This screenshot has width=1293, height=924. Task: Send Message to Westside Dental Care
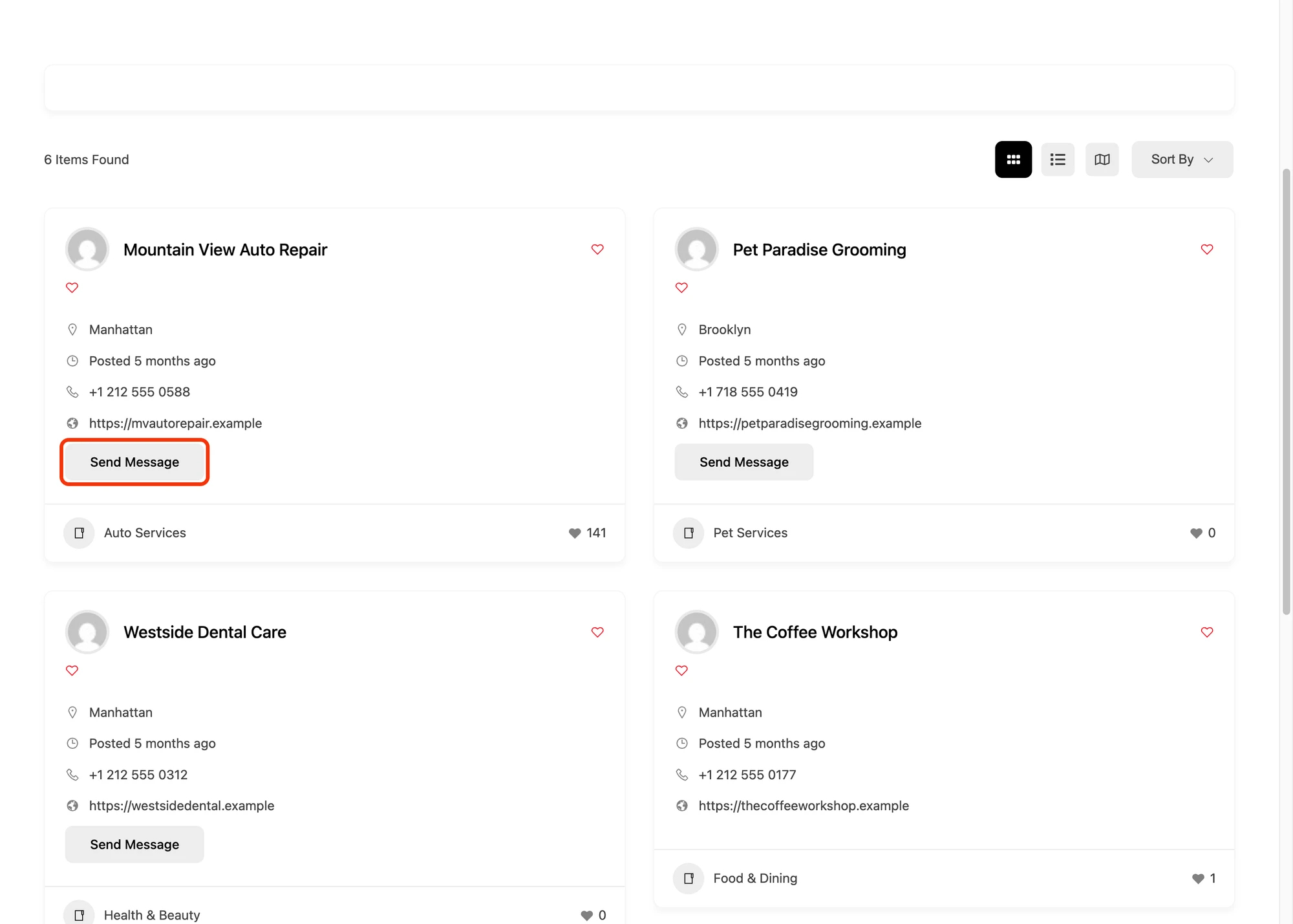click(x=134, y=844)
